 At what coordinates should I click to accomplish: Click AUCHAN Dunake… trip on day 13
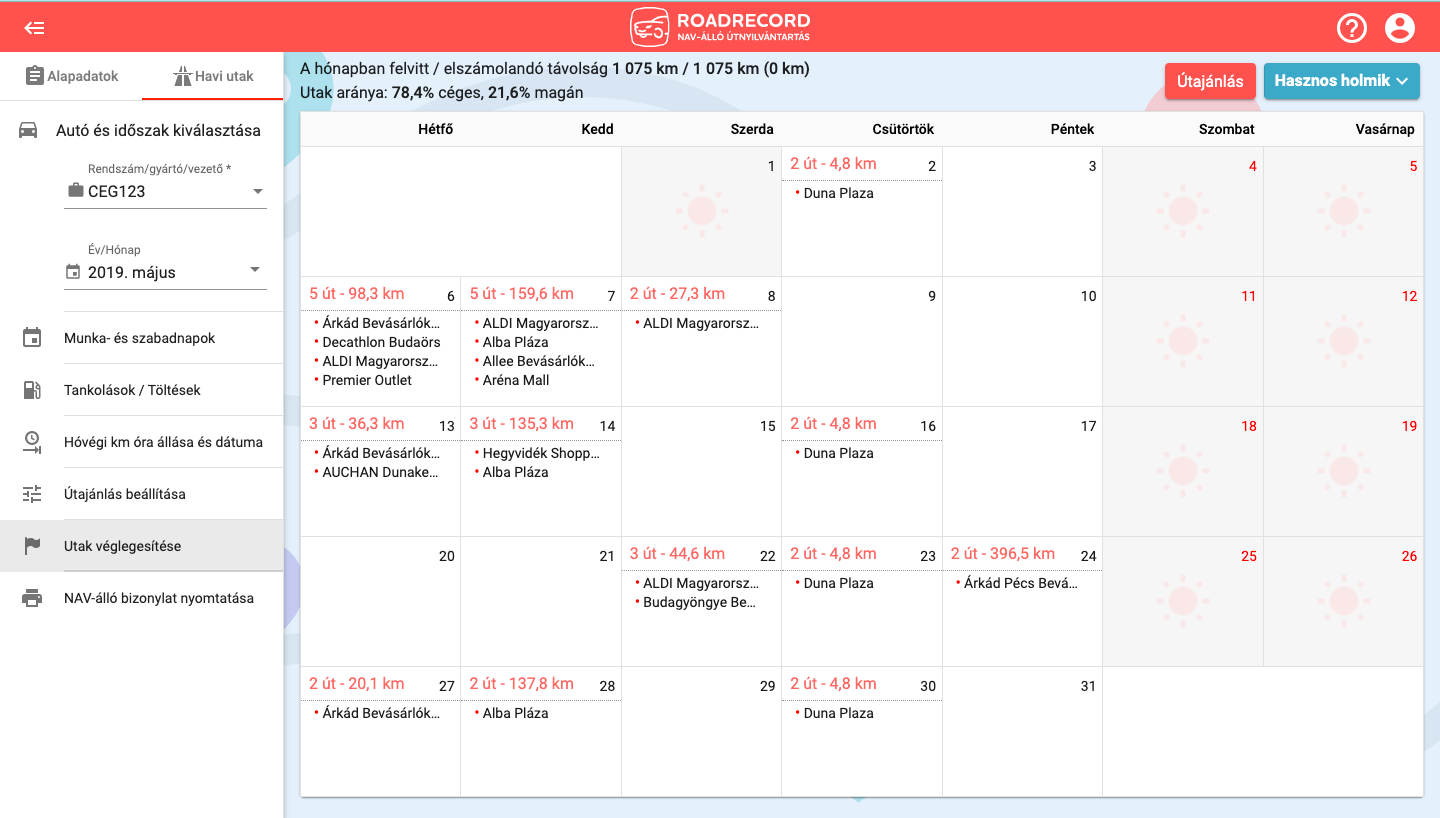[380, 472]
